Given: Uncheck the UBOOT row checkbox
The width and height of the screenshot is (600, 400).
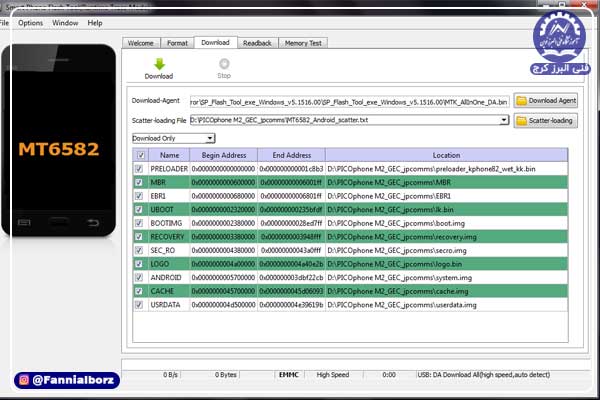Looking at the screenshot, I should click(139, 209).
